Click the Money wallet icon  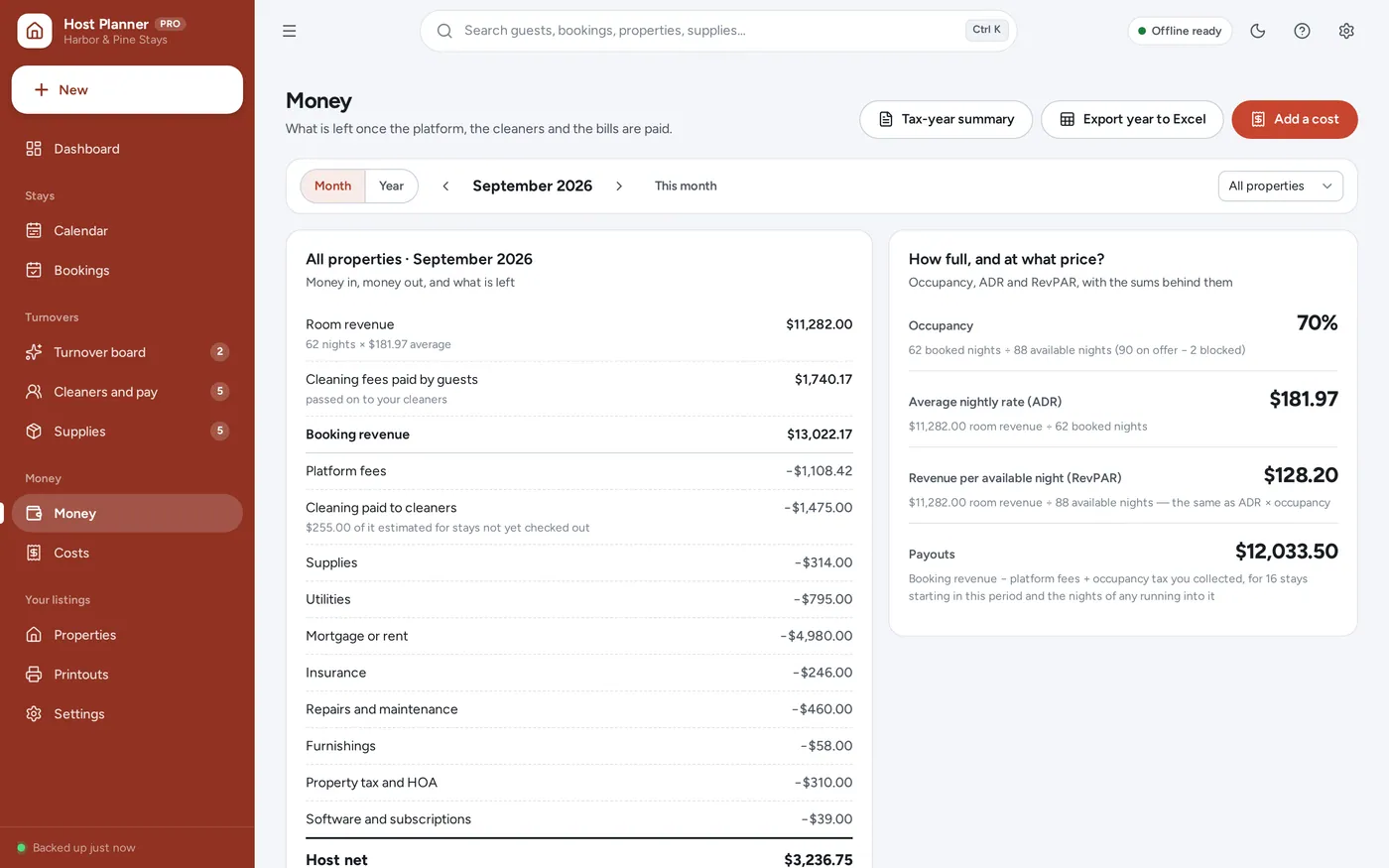34,513
